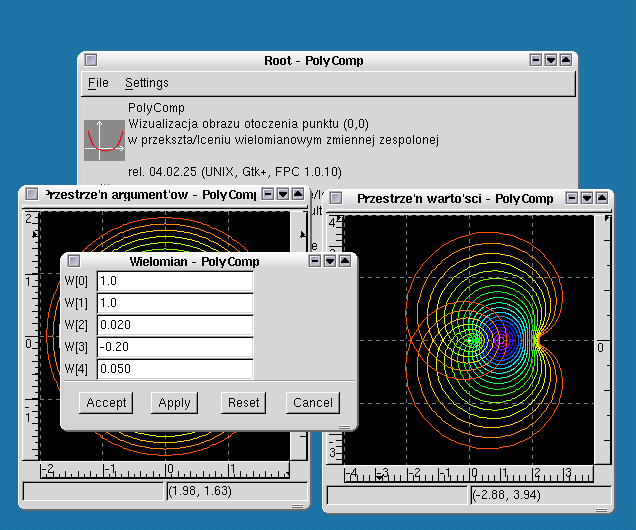Image resolution: width=636 pixels, height=530 pixels.
Task: Click down-arrow titlebar button of Wielomian dialog
Action: tap(330, 261)
